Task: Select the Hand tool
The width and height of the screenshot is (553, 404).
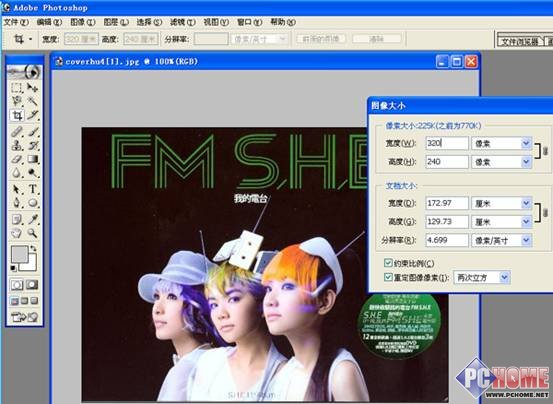Action: (x=17, y=233)
